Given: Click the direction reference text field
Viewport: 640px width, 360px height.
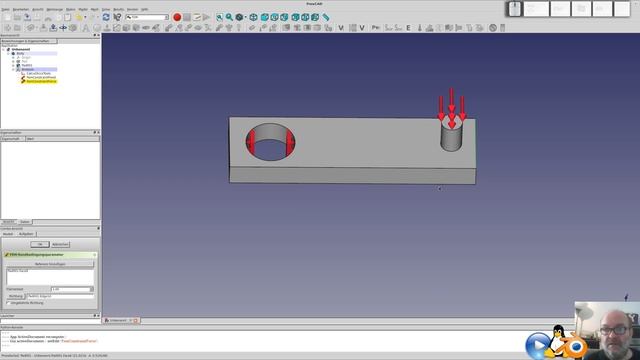Looking at the screenshot, I should [60, 296].
